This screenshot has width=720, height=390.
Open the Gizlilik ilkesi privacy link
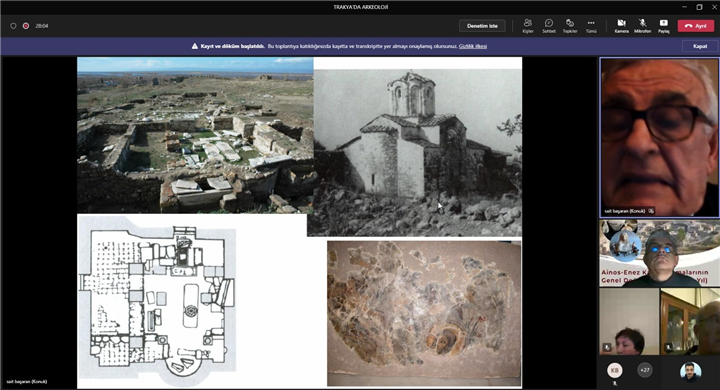(x=473, y=46)
